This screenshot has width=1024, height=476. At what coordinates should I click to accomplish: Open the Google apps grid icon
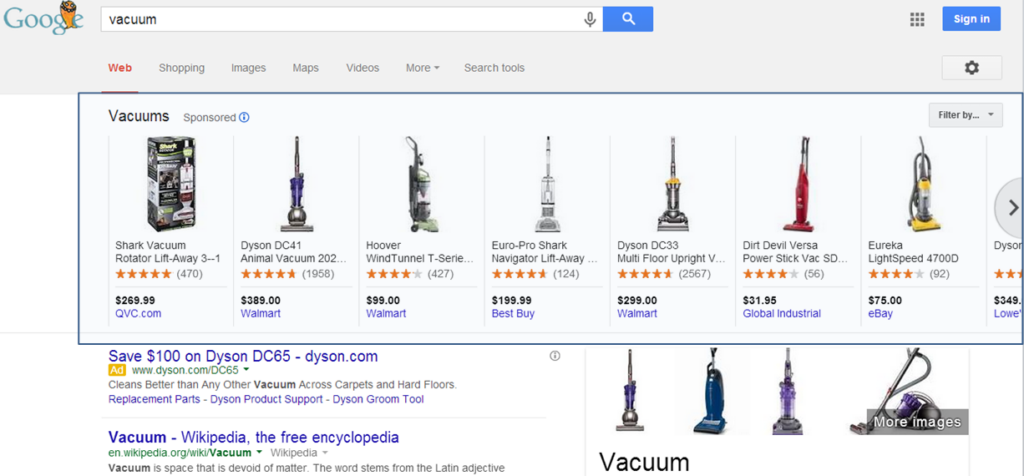(x=917, y=19)
